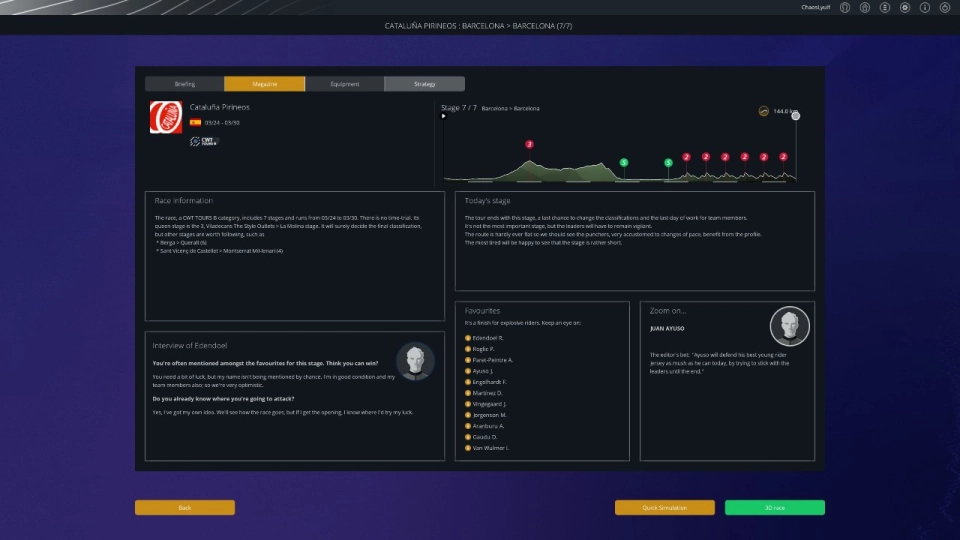Click the stage start play marker
Screen dimensions: 960x540
444,116
